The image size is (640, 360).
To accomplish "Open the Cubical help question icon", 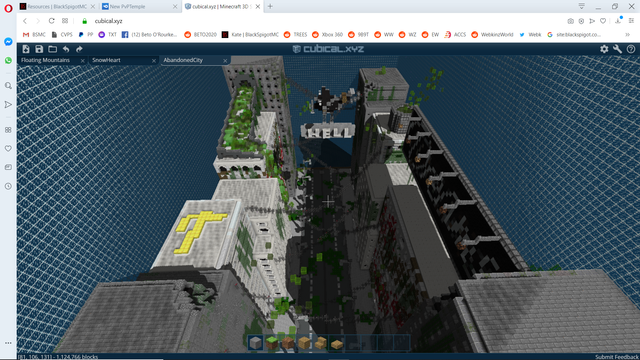I will point(631,49).
